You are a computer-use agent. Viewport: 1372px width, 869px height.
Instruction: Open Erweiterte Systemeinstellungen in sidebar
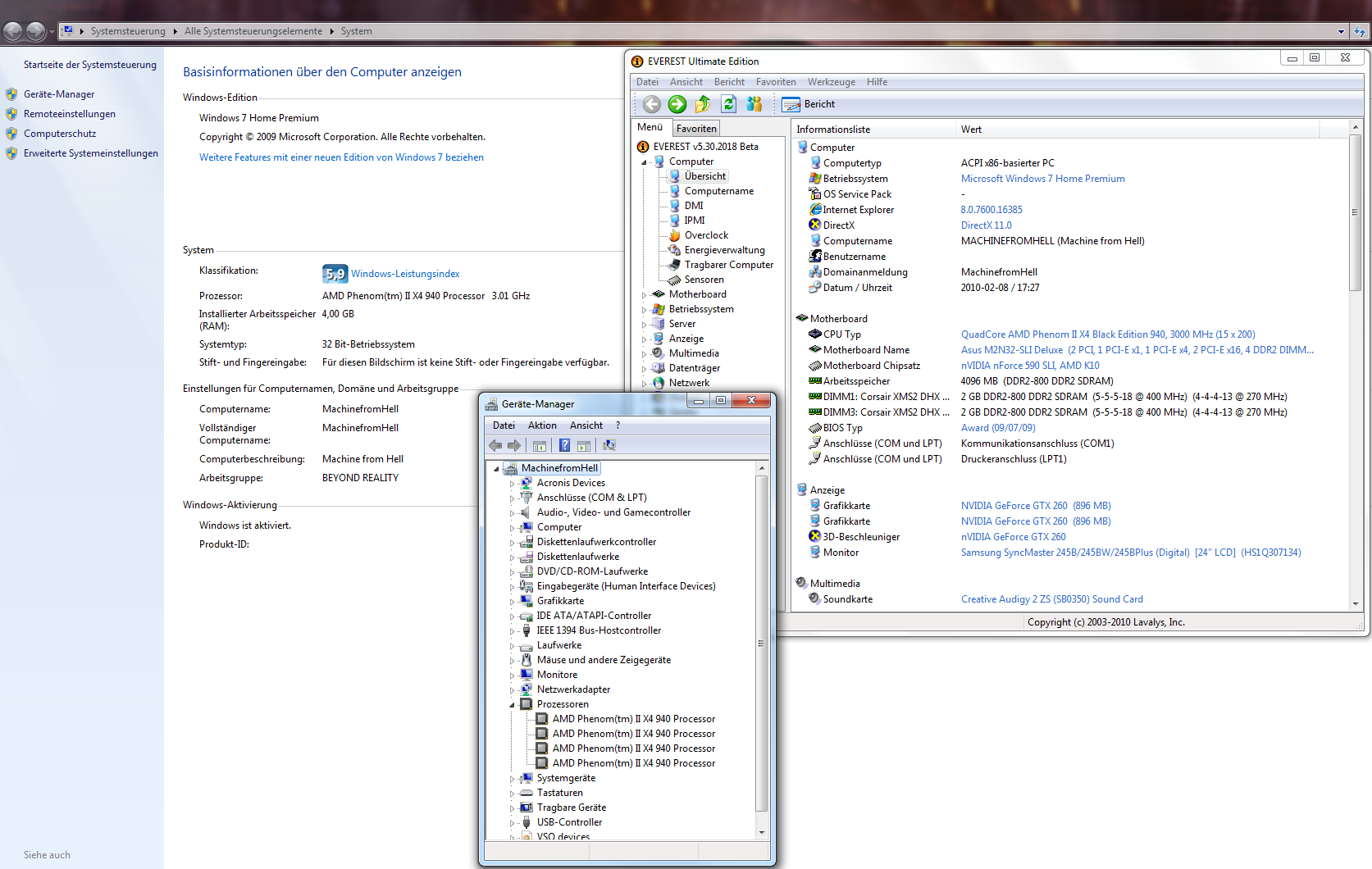coord(91,153)
